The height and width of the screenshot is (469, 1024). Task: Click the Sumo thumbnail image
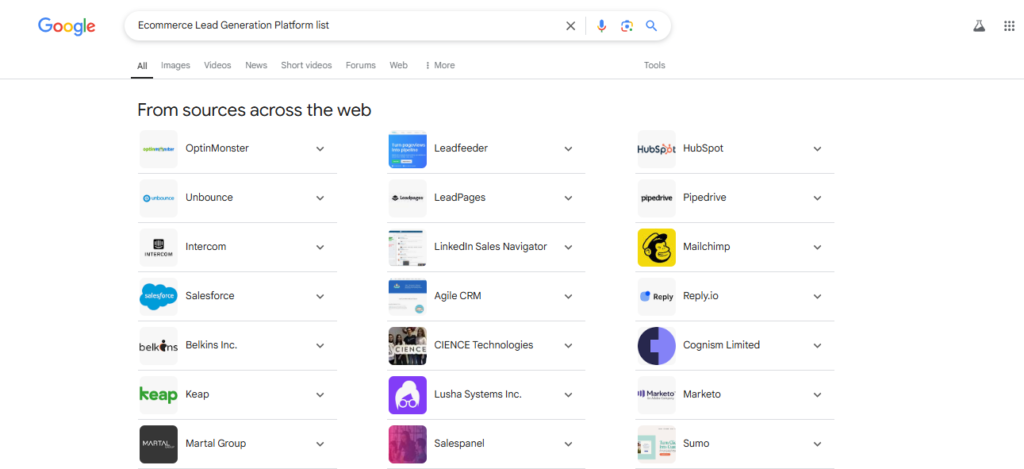(656, 444)
